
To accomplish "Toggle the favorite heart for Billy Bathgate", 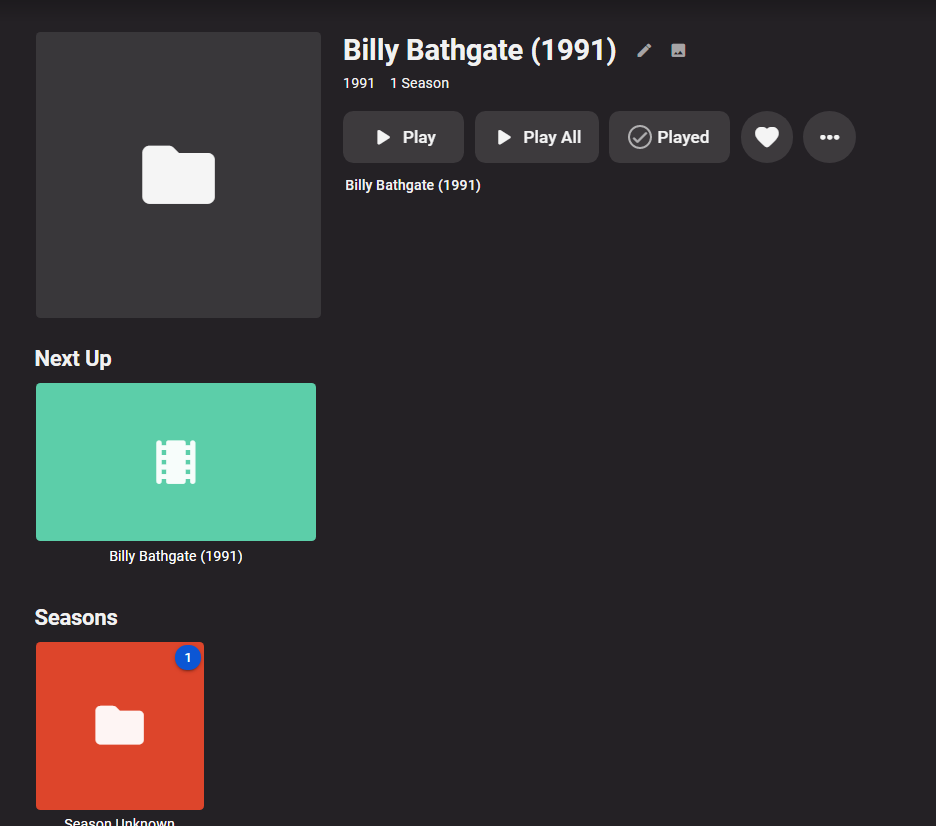I will 767,137.
